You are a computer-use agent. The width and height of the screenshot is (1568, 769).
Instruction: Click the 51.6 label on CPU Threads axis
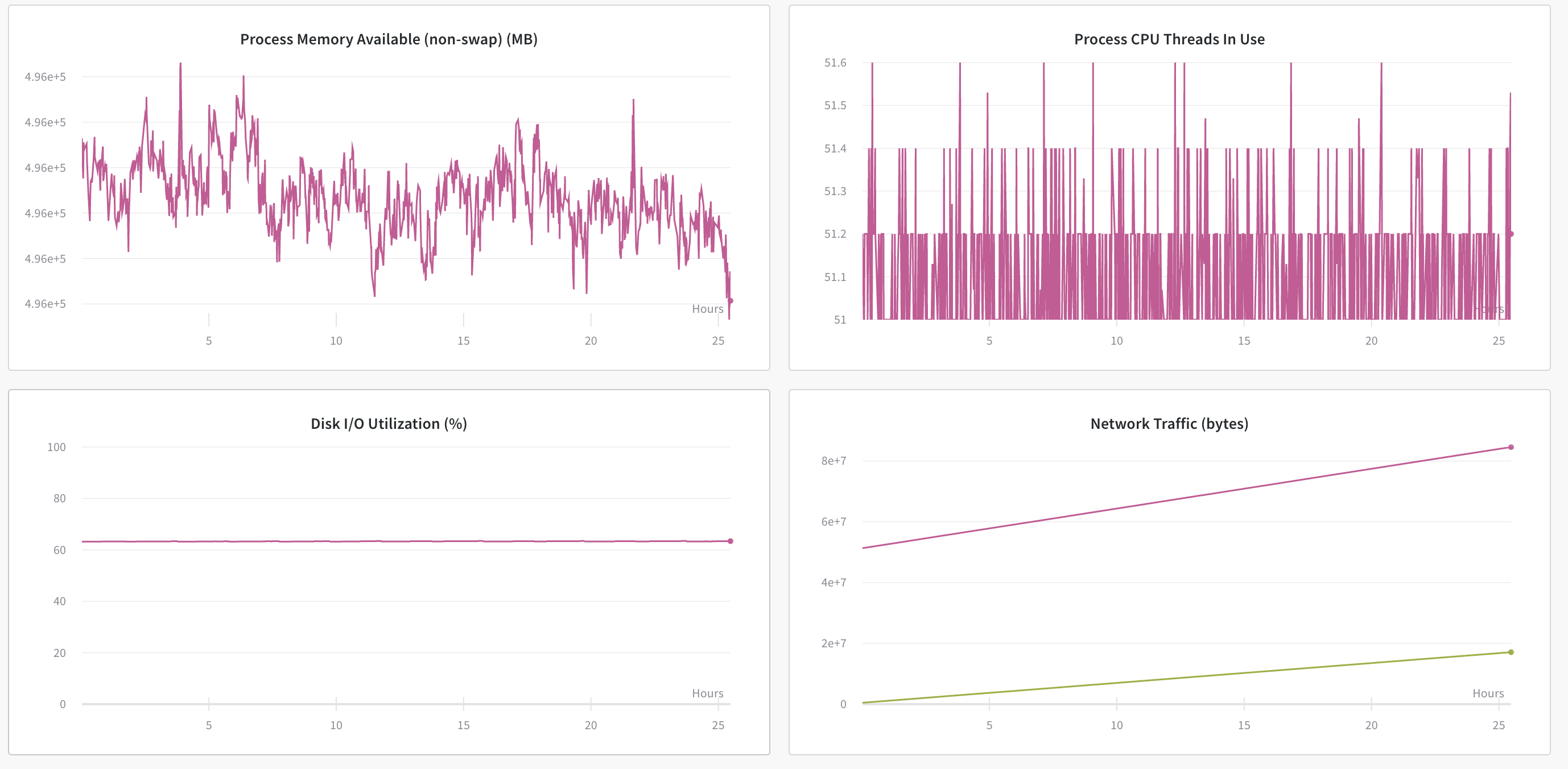[835, 63]
